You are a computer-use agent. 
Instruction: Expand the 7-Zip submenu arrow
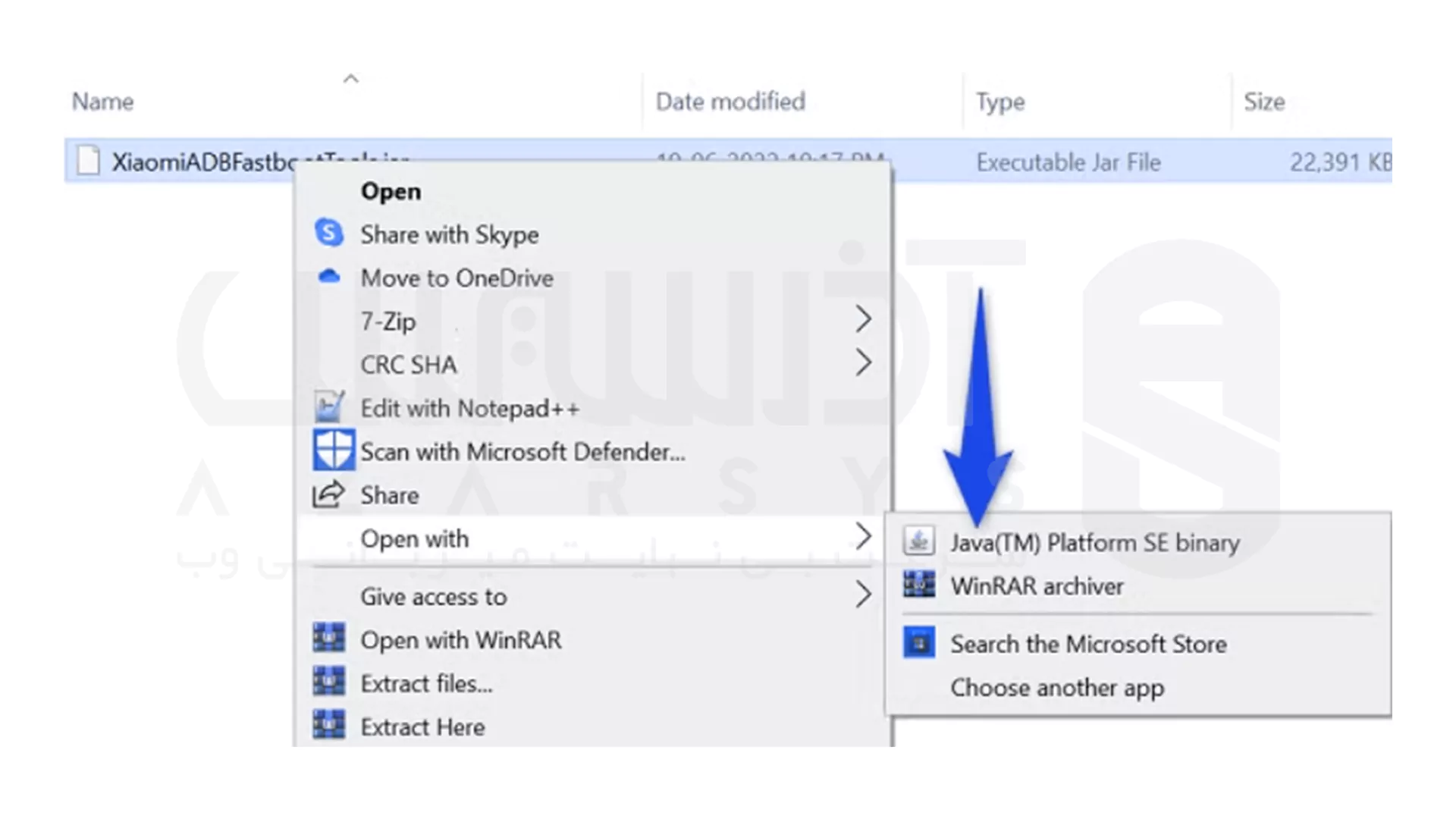point(863,319)
